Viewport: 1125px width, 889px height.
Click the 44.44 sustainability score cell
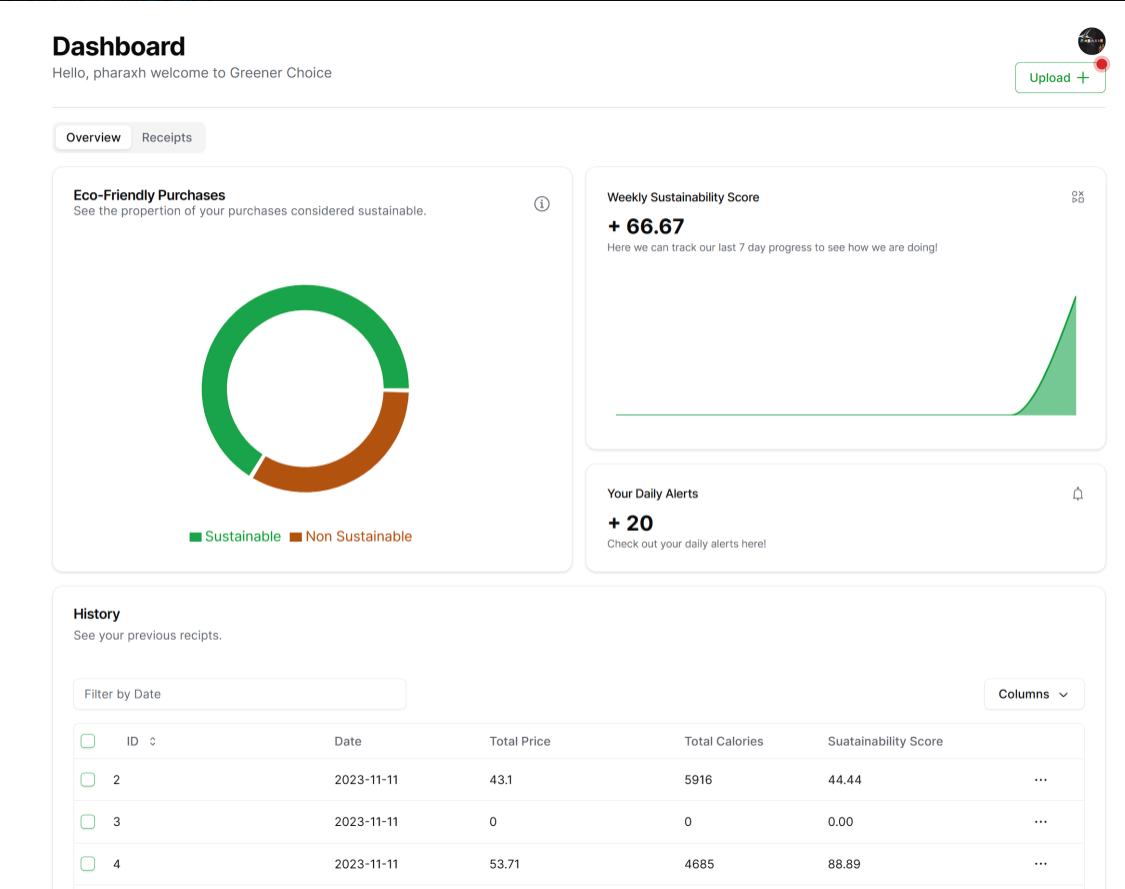[844, 780]
